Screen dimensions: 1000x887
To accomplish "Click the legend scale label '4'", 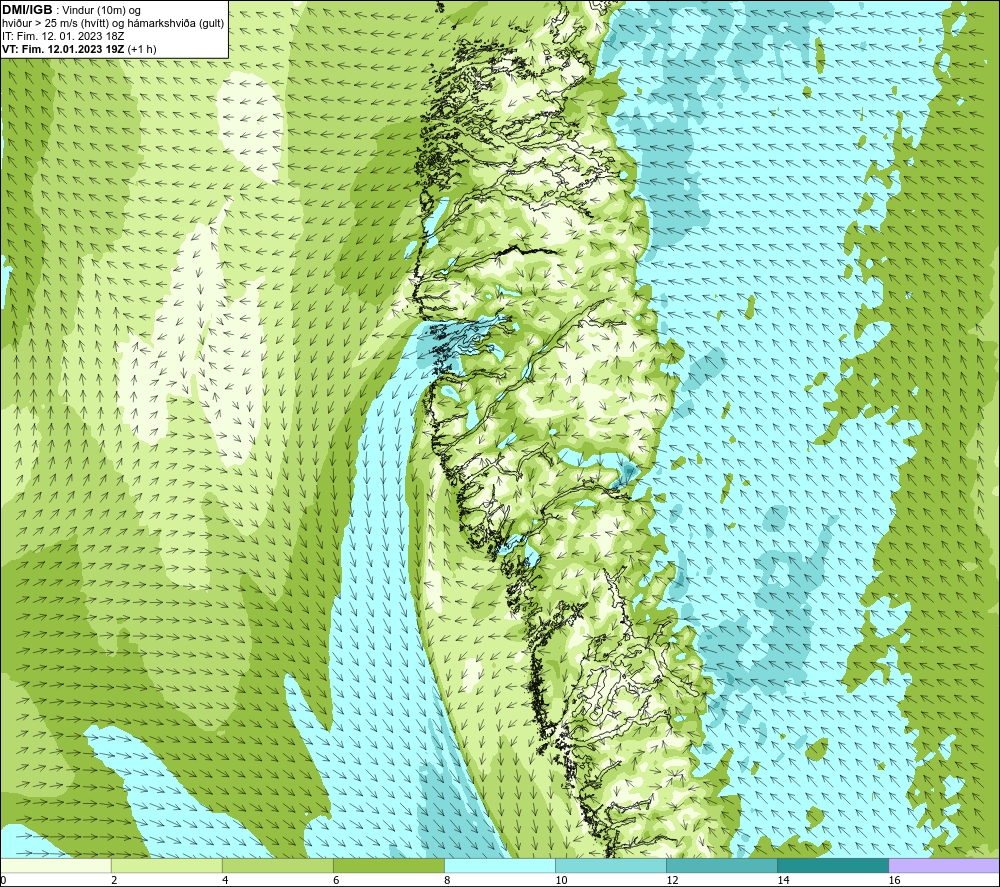I will (224, 881).
